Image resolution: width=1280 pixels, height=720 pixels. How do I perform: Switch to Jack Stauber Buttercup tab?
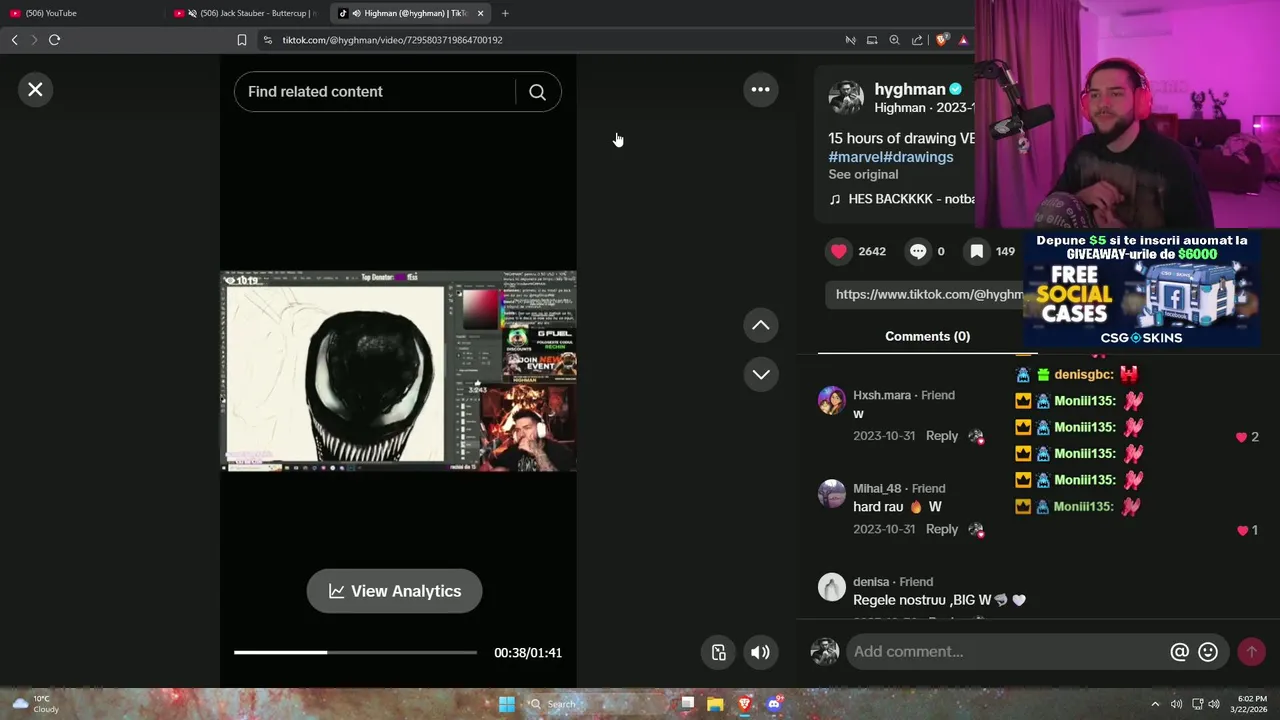pyautogui.click(x=248, y=13)
